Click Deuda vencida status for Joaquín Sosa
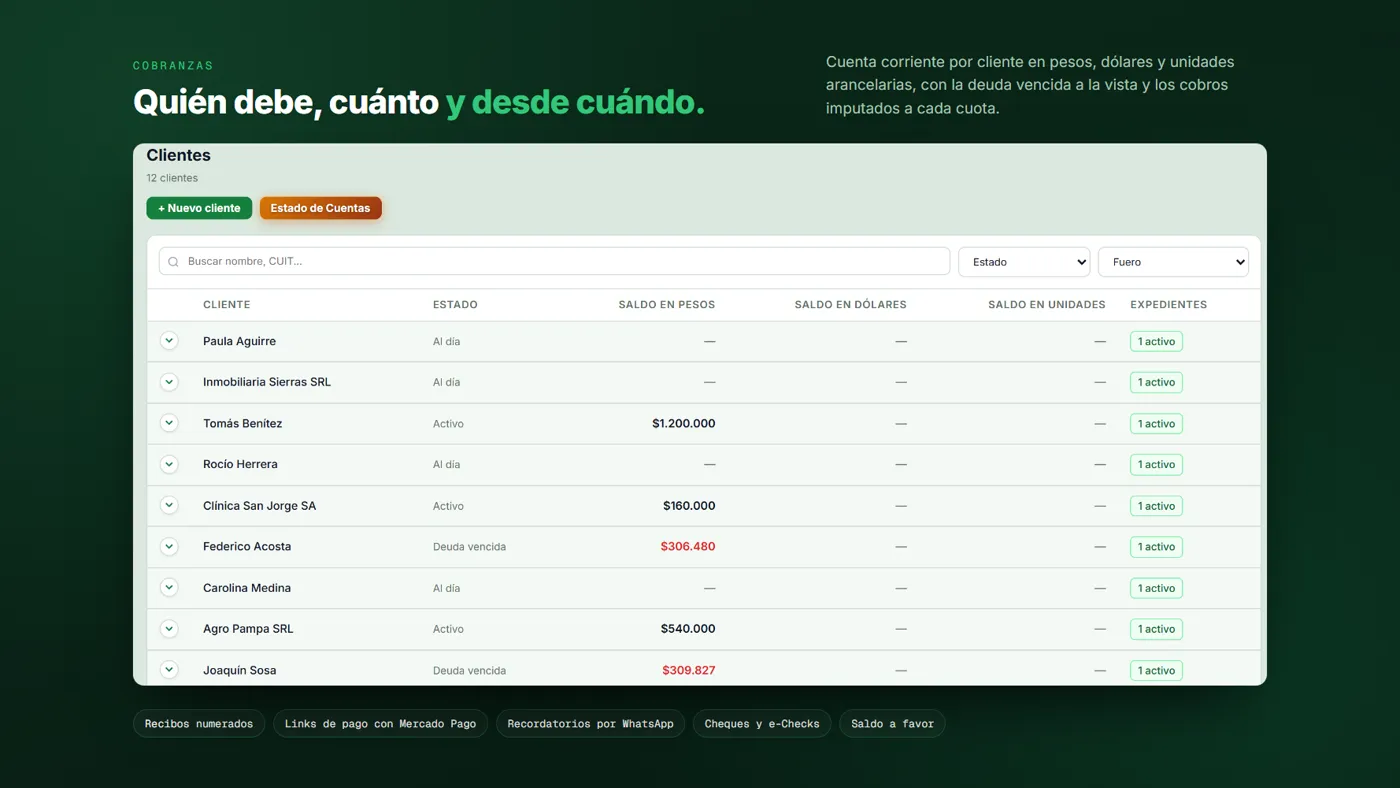1400x788 pixels. (469, 670)
